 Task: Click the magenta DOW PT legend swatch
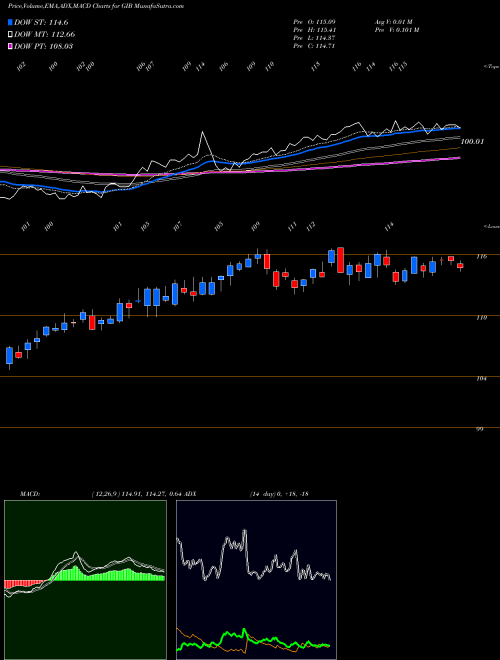[x=10, y=46]
